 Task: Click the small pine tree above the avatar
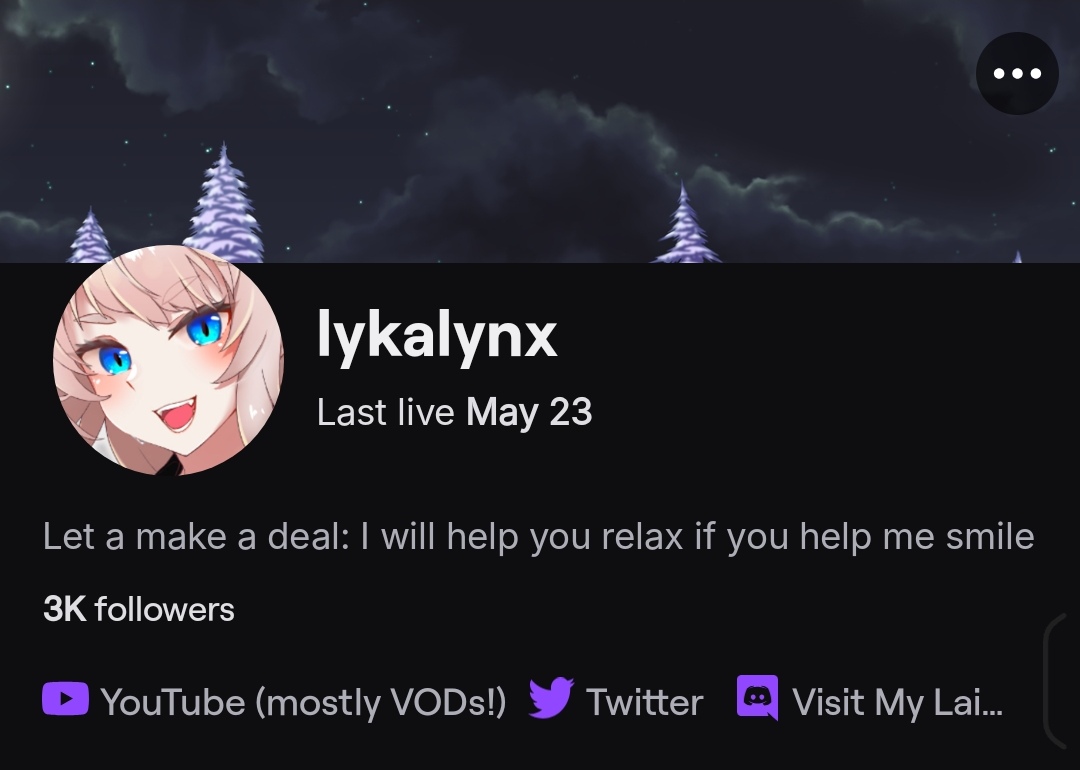[90, 236]
